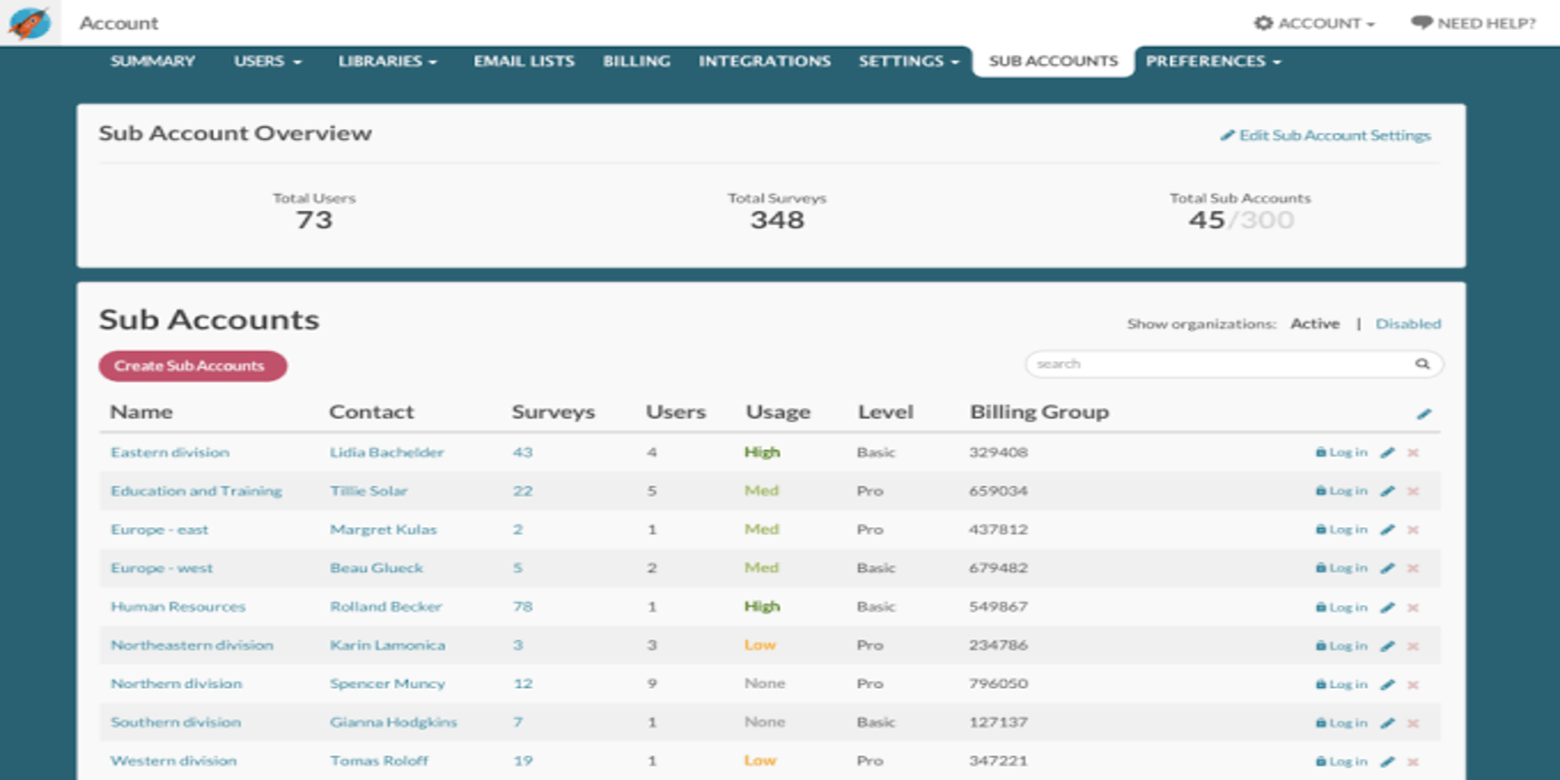Delete Education and Training sub account
The image size is (1560, 780).
[x=1413, y=491]
